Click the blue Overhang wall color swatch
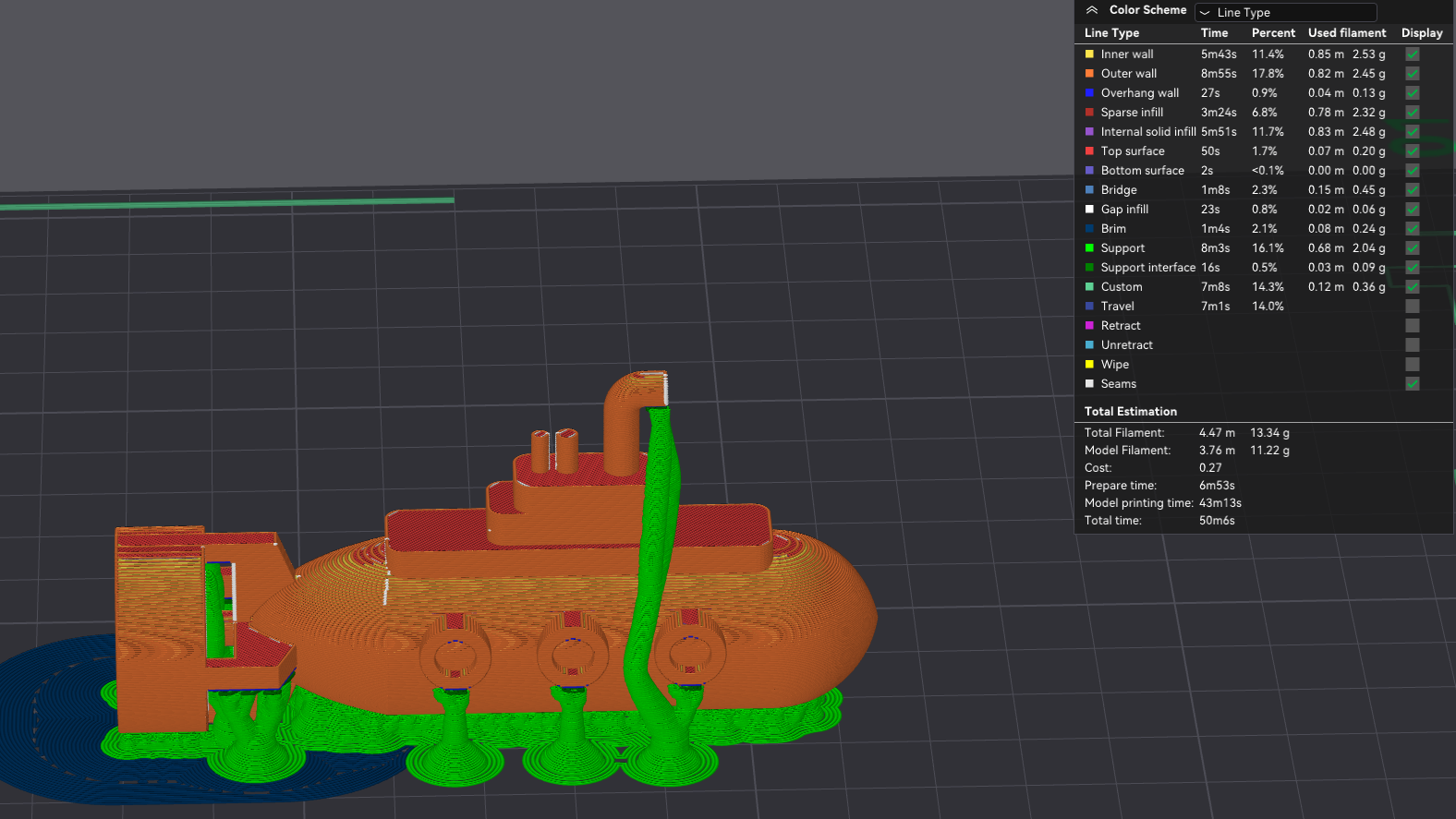Image resolution: width=1456 pixels, height=819 pixels. pyautogui.click(x=1089, y=93)
